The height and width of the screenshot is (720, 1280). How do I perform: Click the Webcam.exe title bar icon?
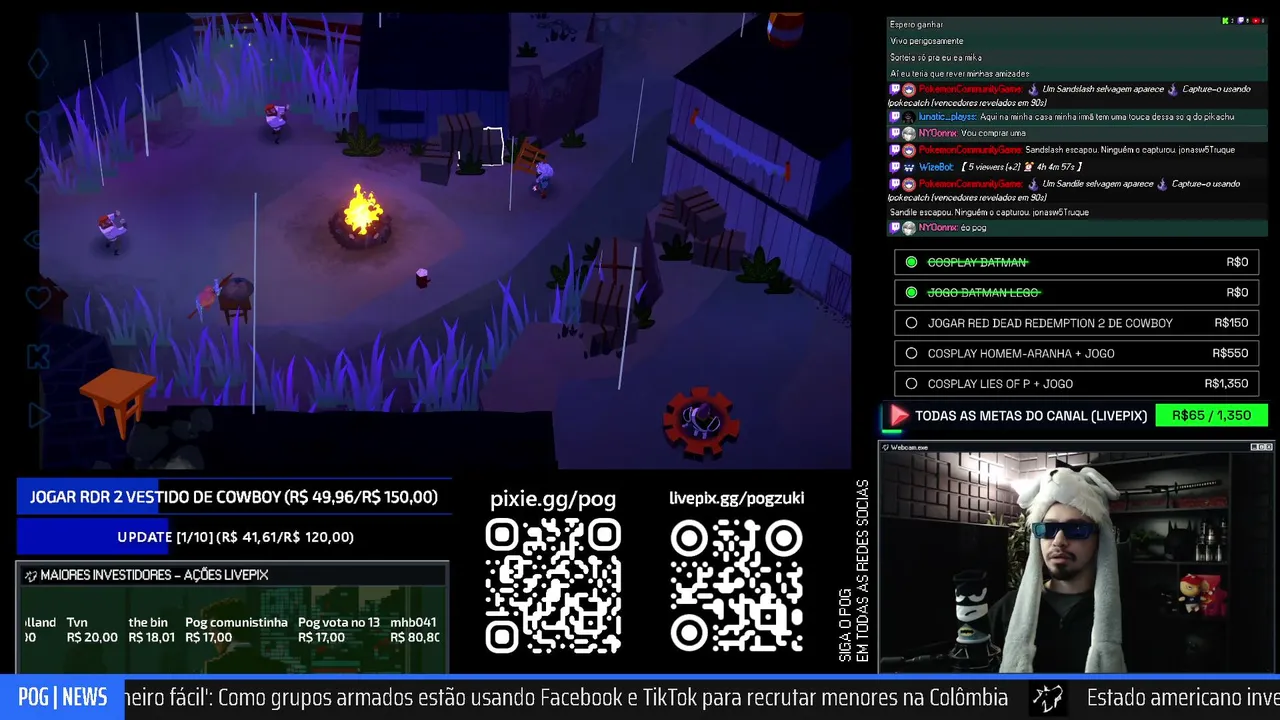point(885,447)
